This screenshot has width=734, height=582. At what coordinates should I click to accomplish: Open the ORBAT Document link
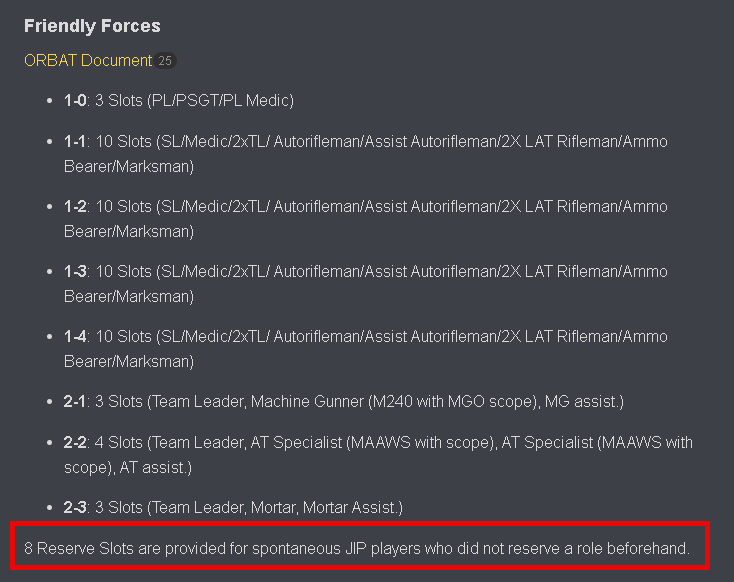coord(88,60)
